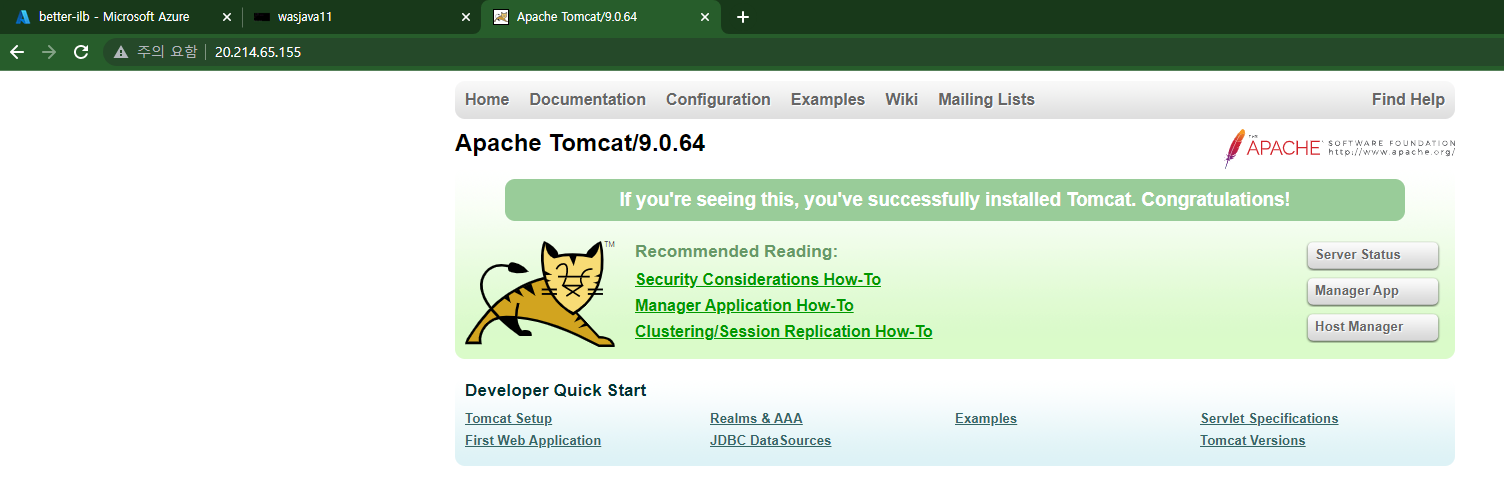The width and height of the screenshot is (1504, 477).
Task: Open Security Considerations How-To link
Action: pos(758,280)
